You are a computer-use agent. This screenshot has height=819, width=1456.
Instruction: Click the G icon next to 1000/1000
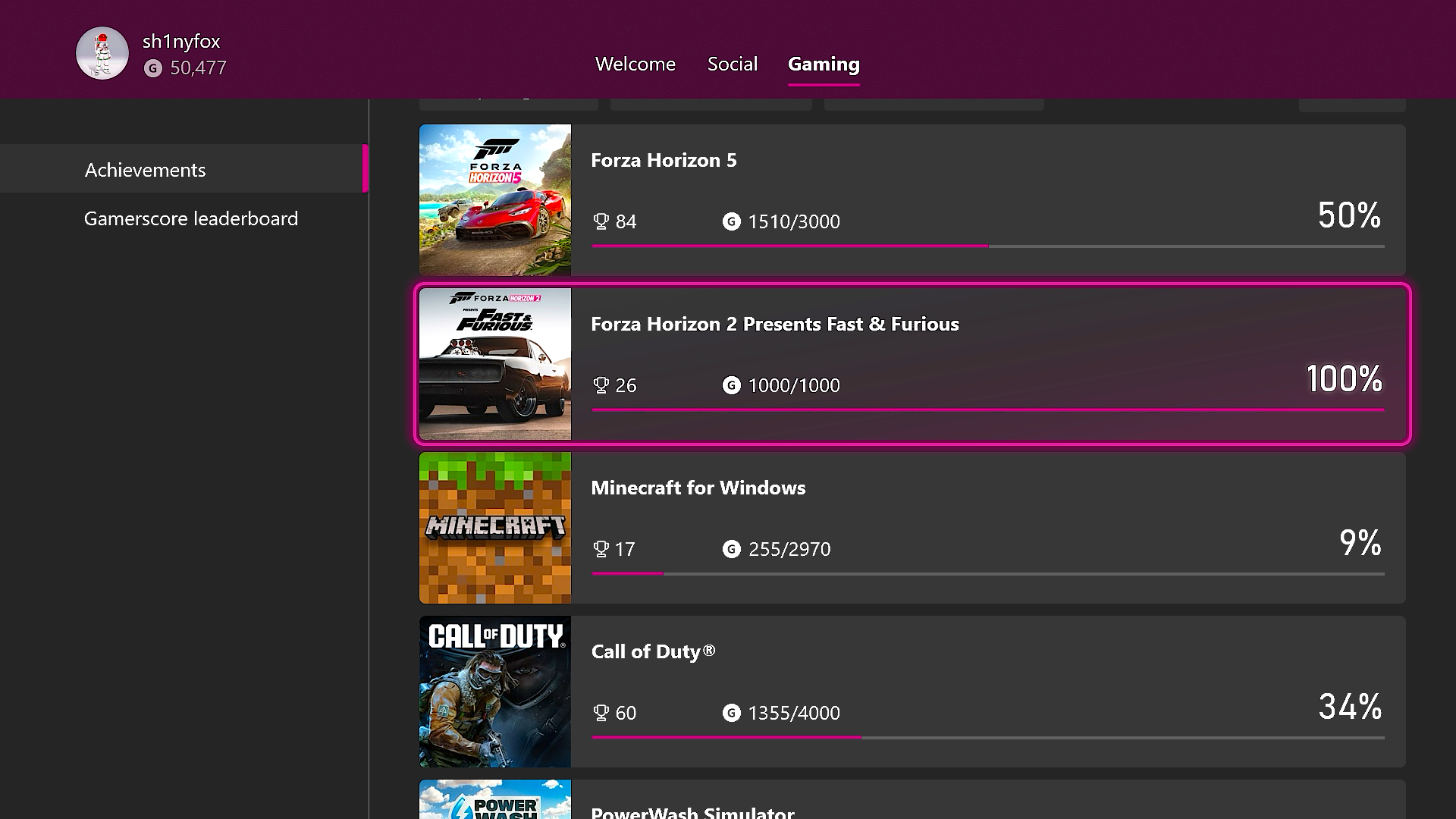pos(731,384)
